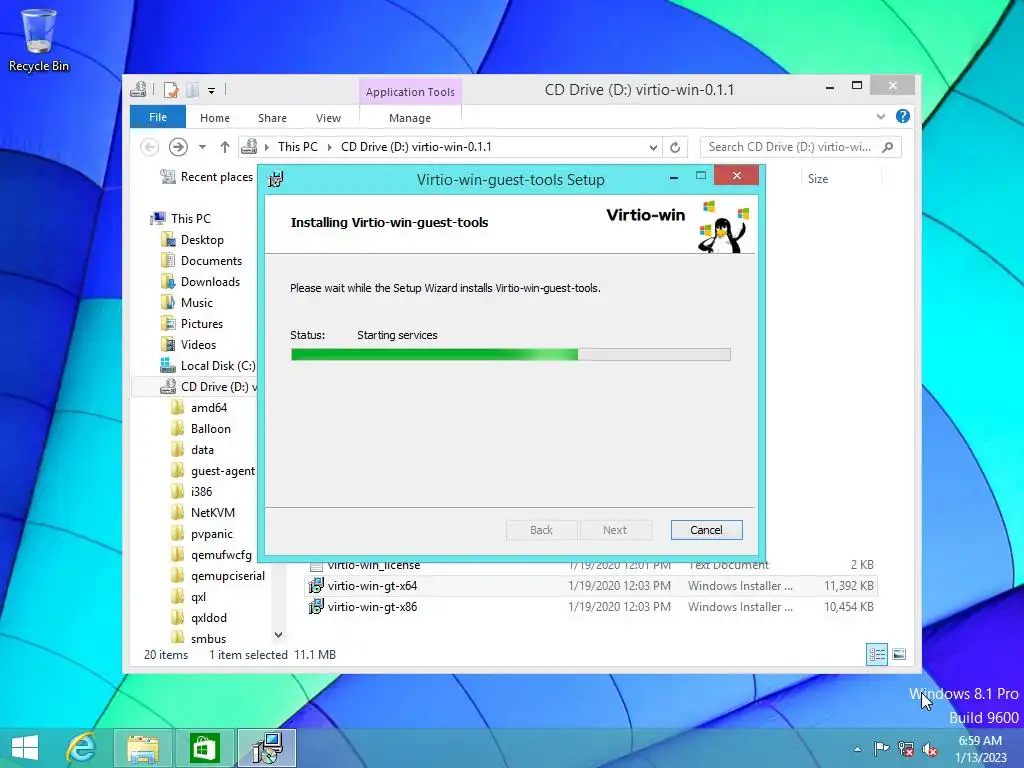
Task: Open File Explorer from the taskbar
Action: pyautogui.click(x=143, y=748)
